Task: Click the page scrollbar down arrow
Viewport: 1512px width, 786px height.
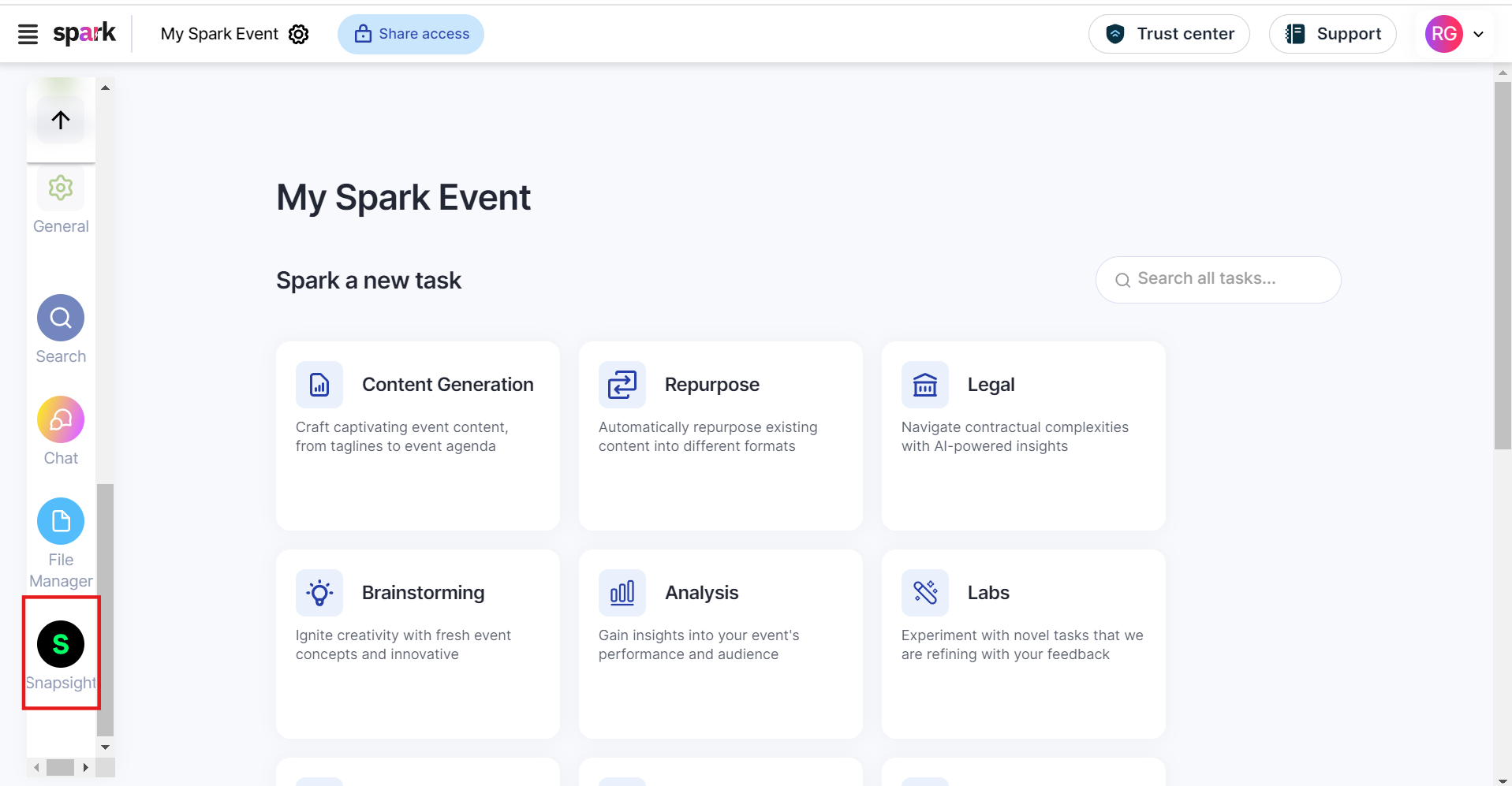Action: point(1503,780)
